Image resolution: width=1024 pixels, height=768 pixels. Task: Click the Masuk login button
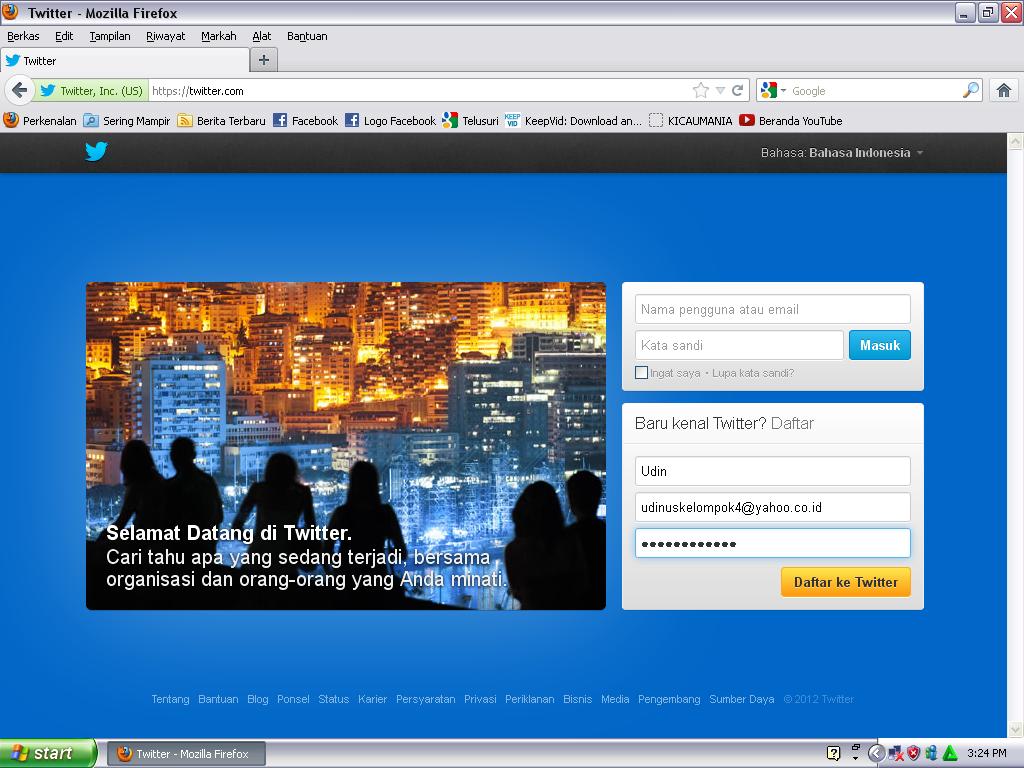[x=880, y=345]
